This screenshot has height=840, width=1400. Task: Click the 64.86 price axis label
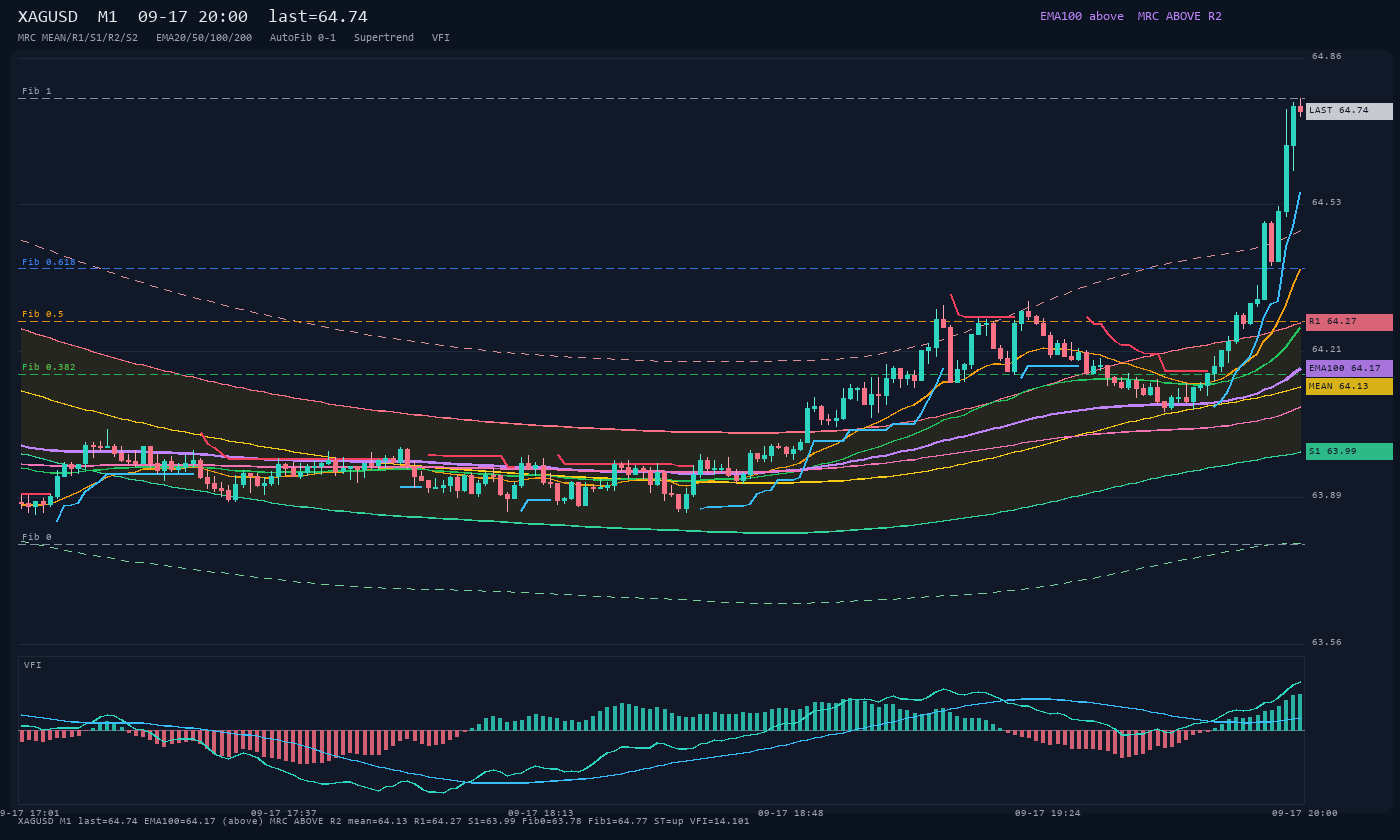pyautogui.click(x=1327, y=56)
